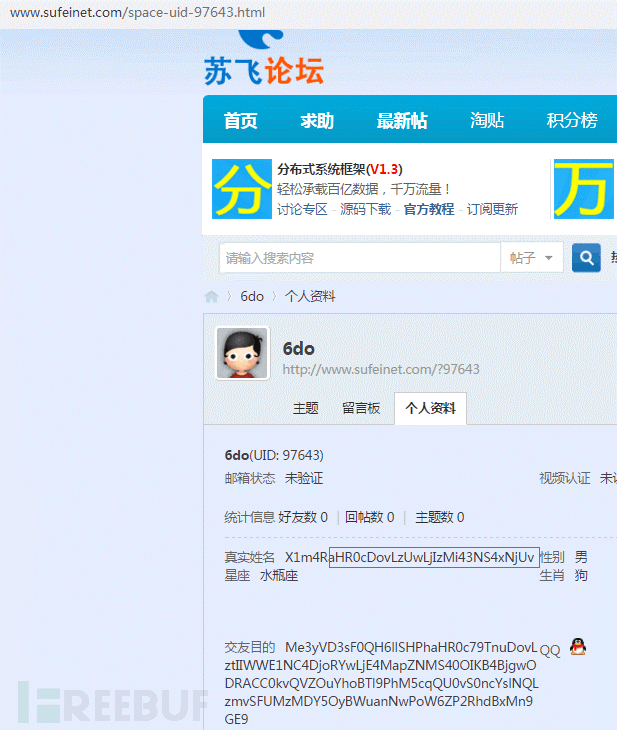This screenshot has height=730, width=617.
Task: Click the 未验证 email status value
Action: (304, 478)
